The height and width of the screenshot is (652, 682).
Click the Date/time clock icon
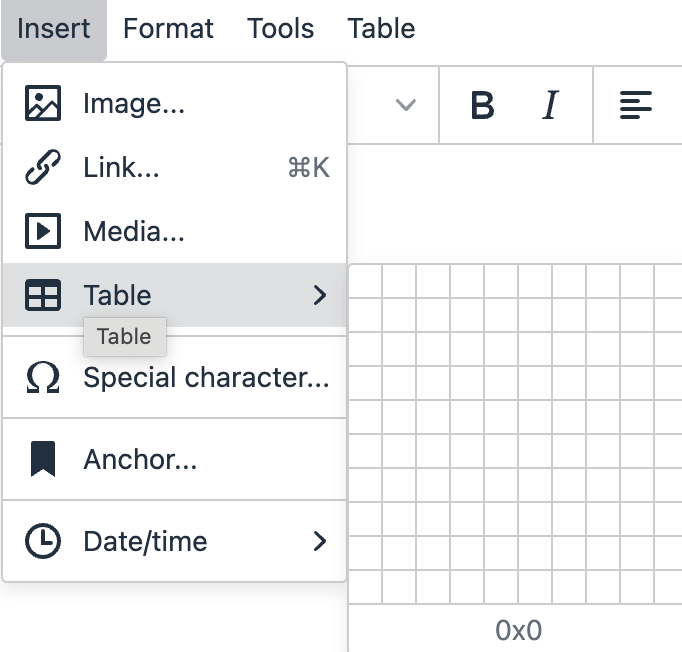pyautogui.click(x=43, y=541)
